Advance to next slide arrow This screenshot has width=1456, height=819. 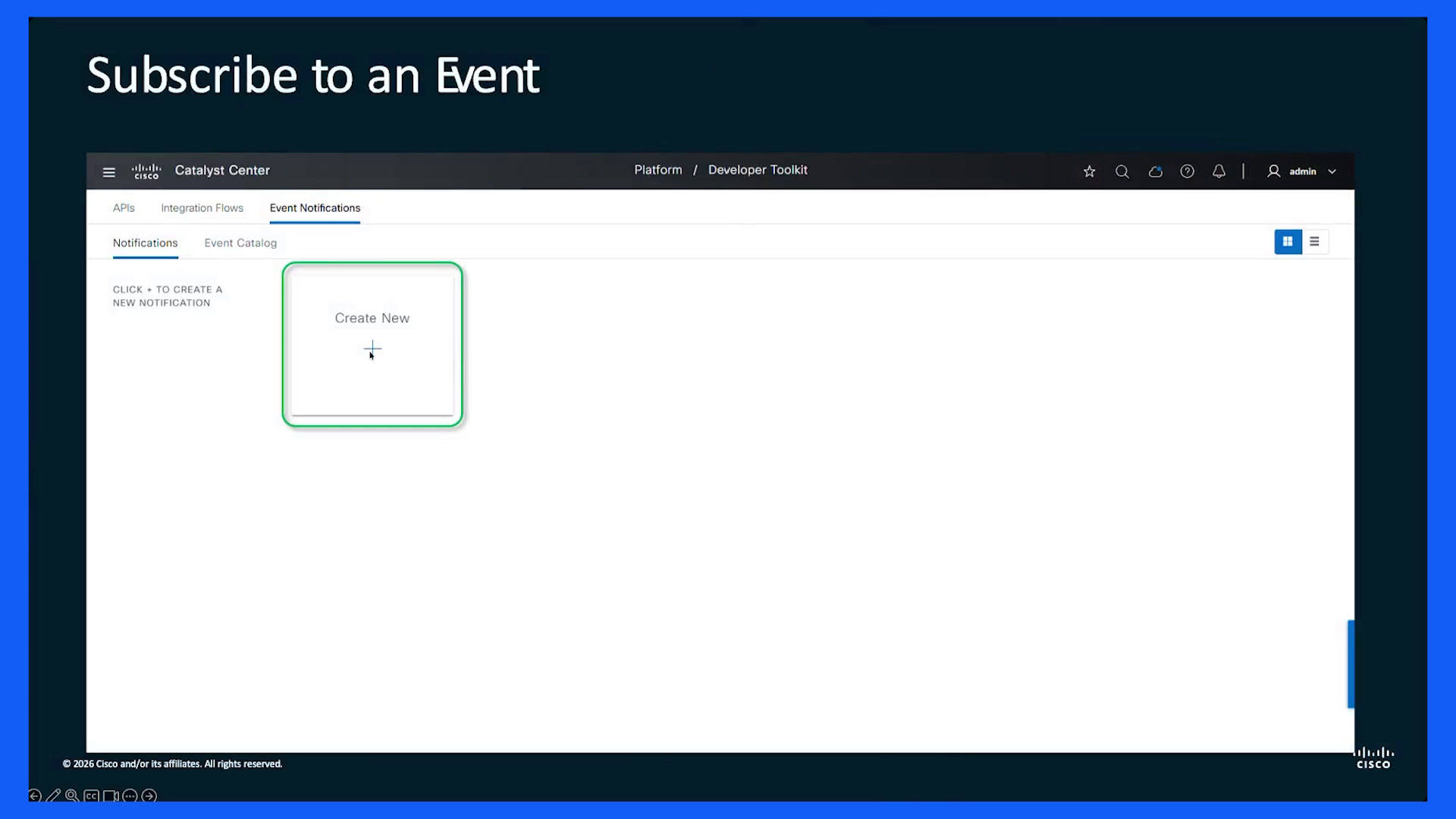[149, 795]
